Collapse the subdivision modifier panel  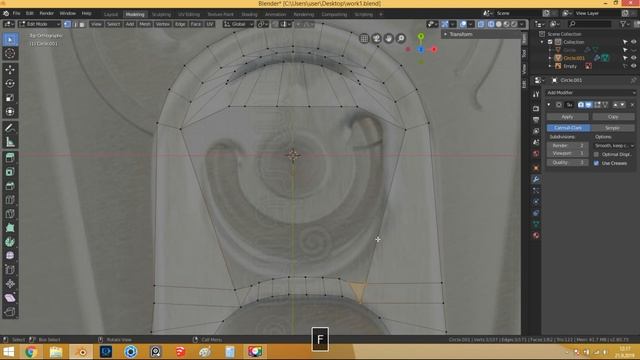tap(549, 105)
